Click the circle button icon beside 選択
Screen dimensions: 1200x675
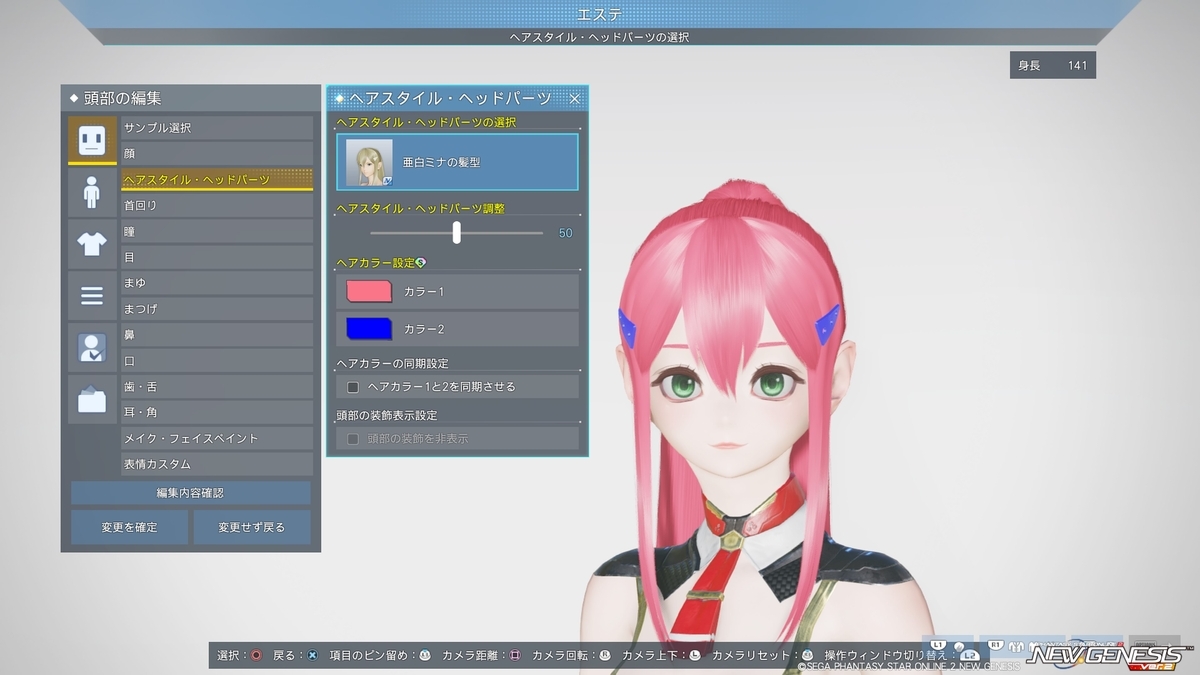pos(256,655)
